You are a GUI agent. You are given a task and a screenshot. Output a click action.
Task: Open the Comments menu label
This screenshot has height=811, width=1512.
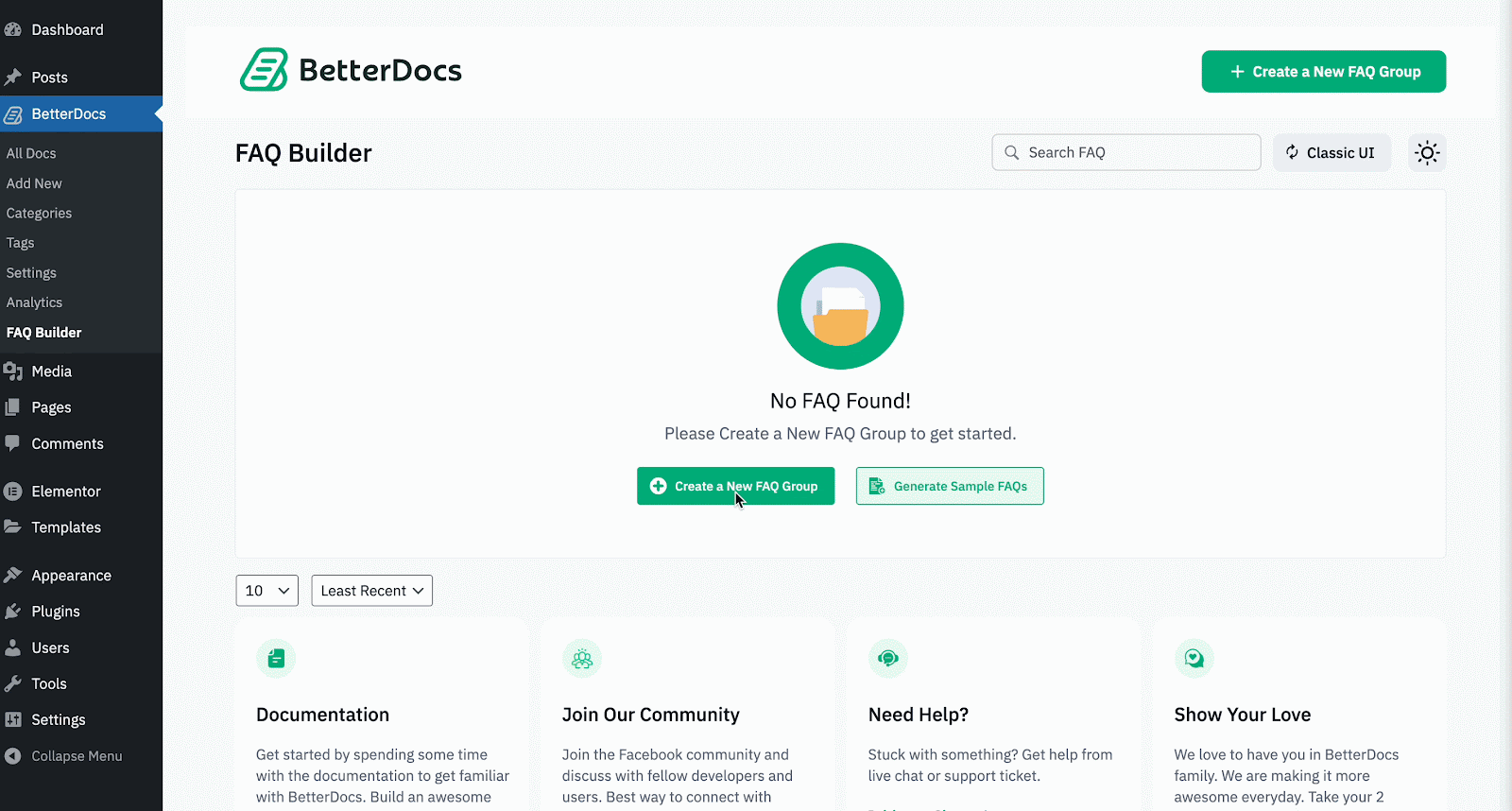point(68,443)
